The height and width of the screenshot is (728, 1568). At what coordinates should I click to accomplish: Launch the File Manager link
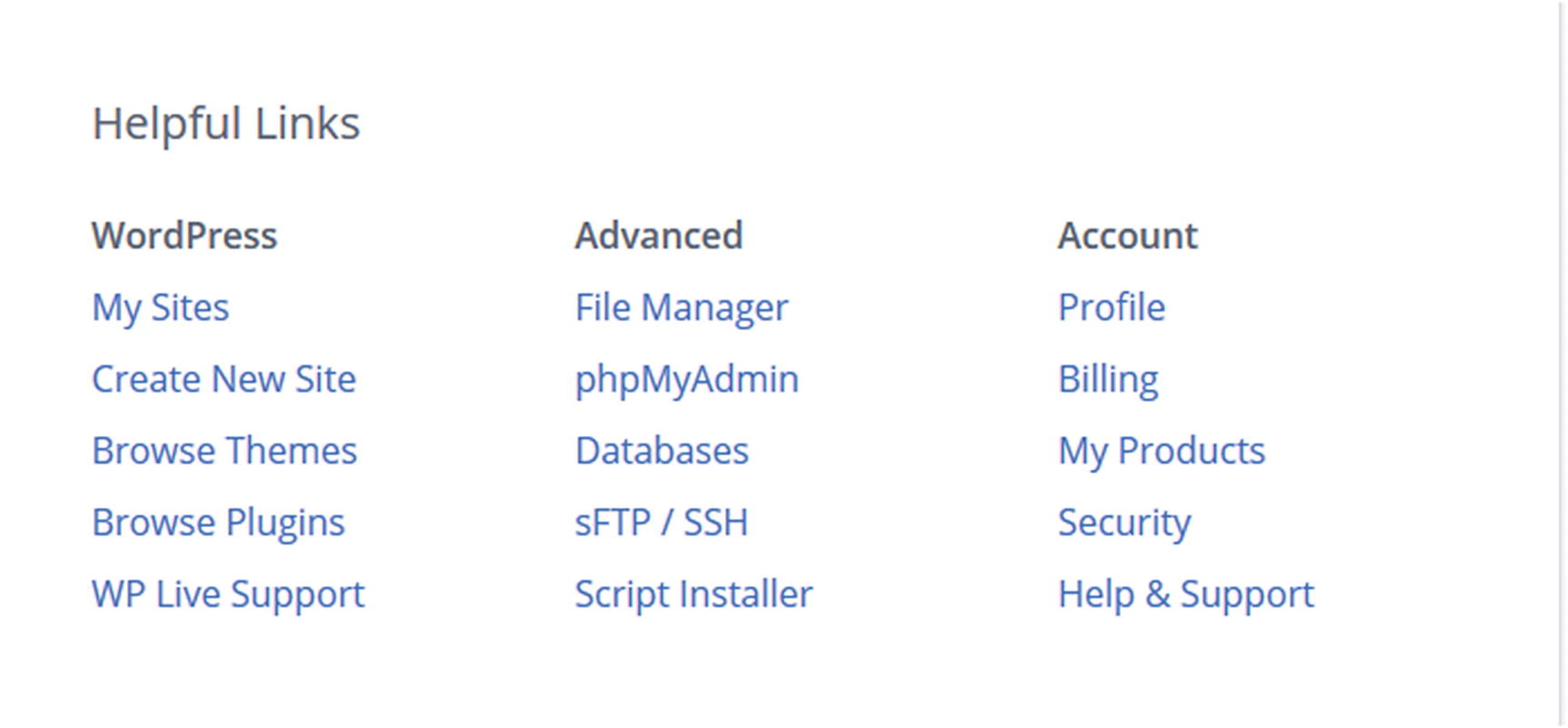pyautogui.click(x=681, y=308)
